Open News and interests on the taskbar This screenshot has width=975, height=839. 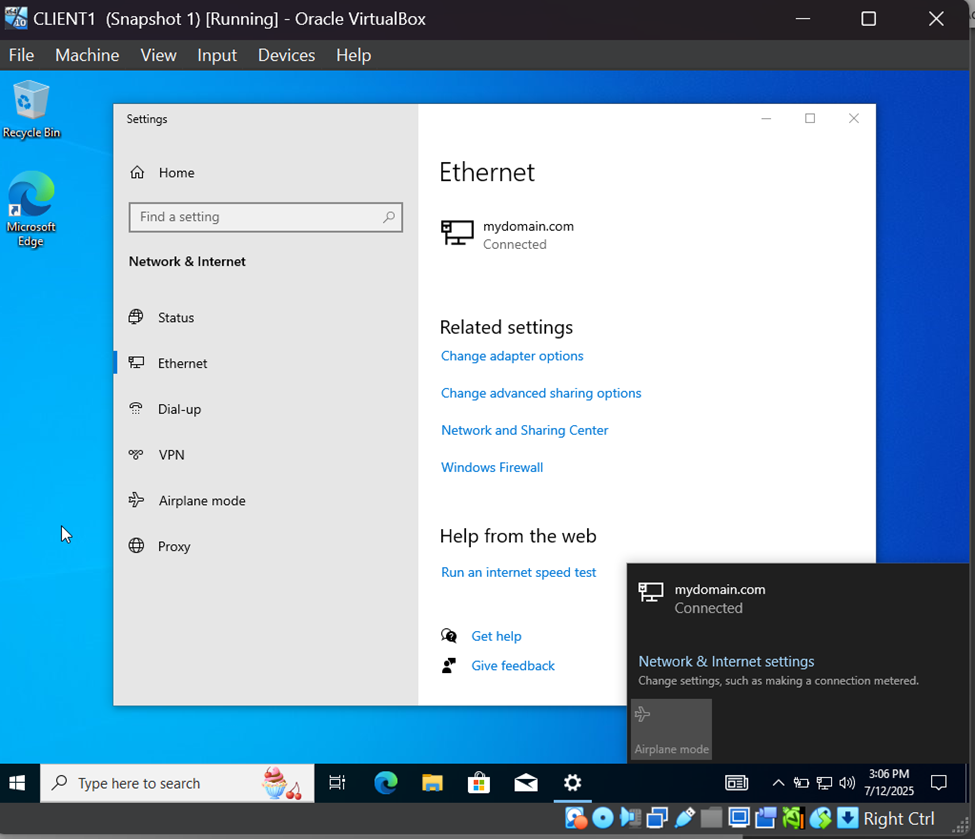coord(736,783)
